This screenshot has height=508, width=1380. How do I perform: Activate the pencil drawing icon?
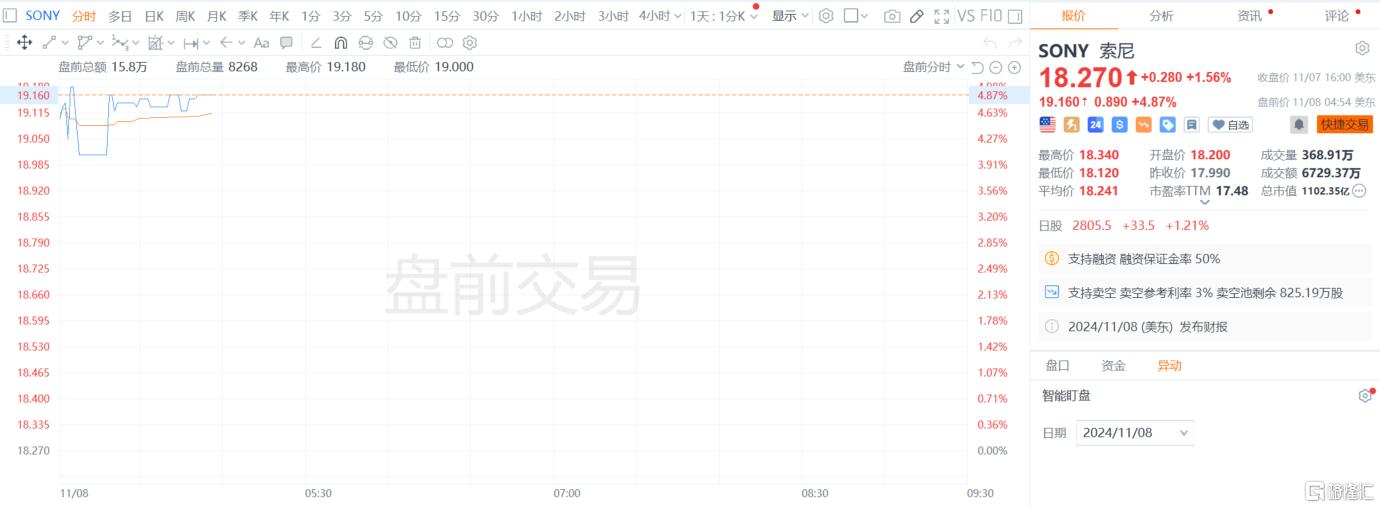click(x=917, y=16)
